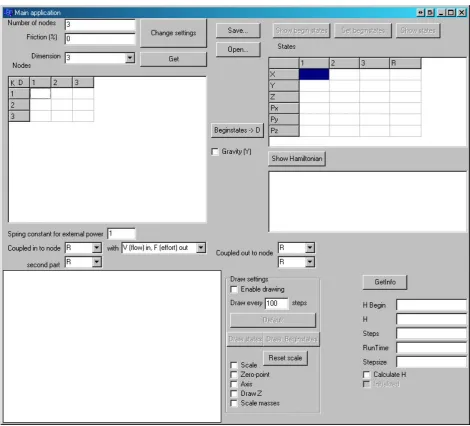470x426 pixels.
Task: Click the H Begin field
Action: [432, 305]
